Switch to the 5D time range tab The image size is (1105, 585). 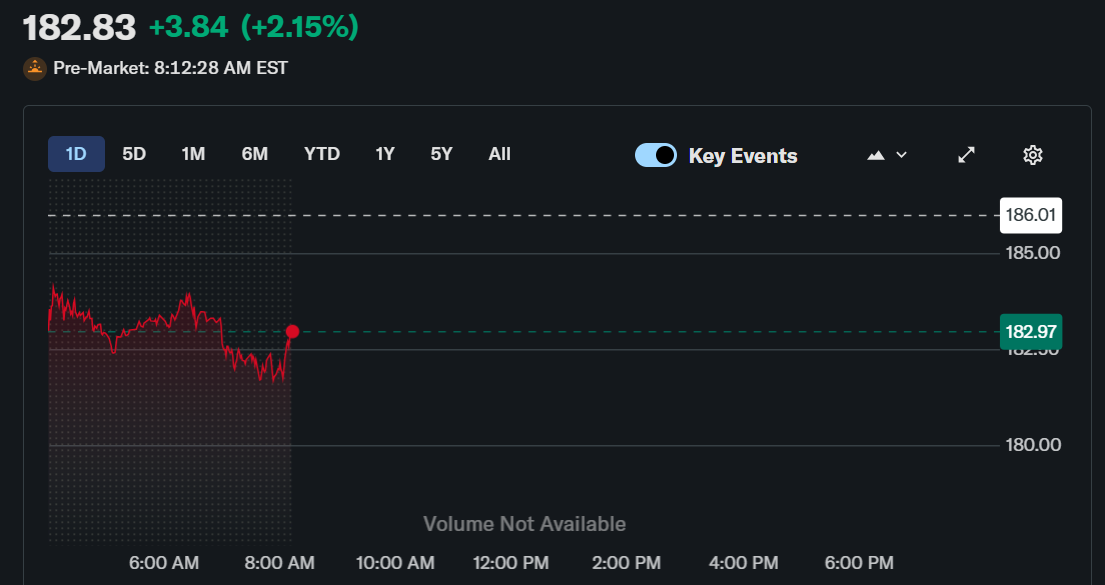(x=133, y=154)
